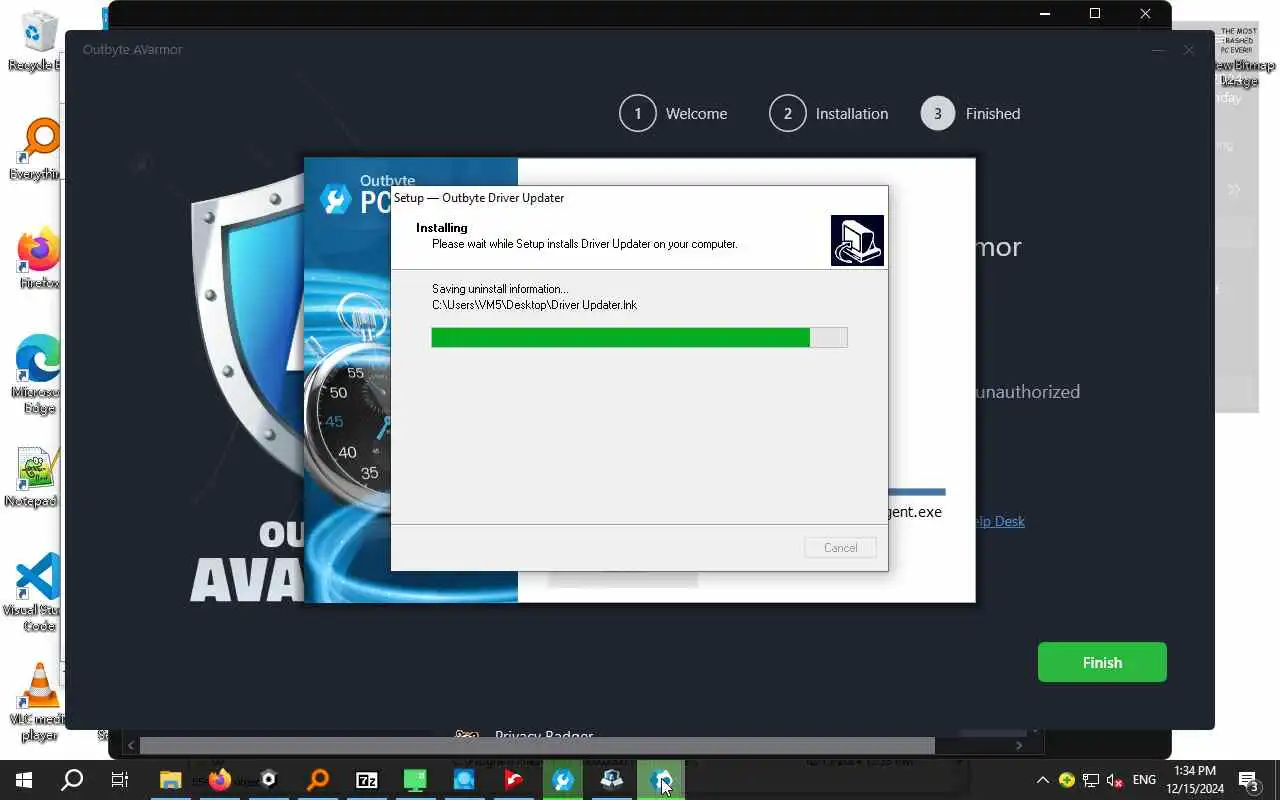Open the notification center
The width and height of the screenshot is (1280, 800).
1249,780
